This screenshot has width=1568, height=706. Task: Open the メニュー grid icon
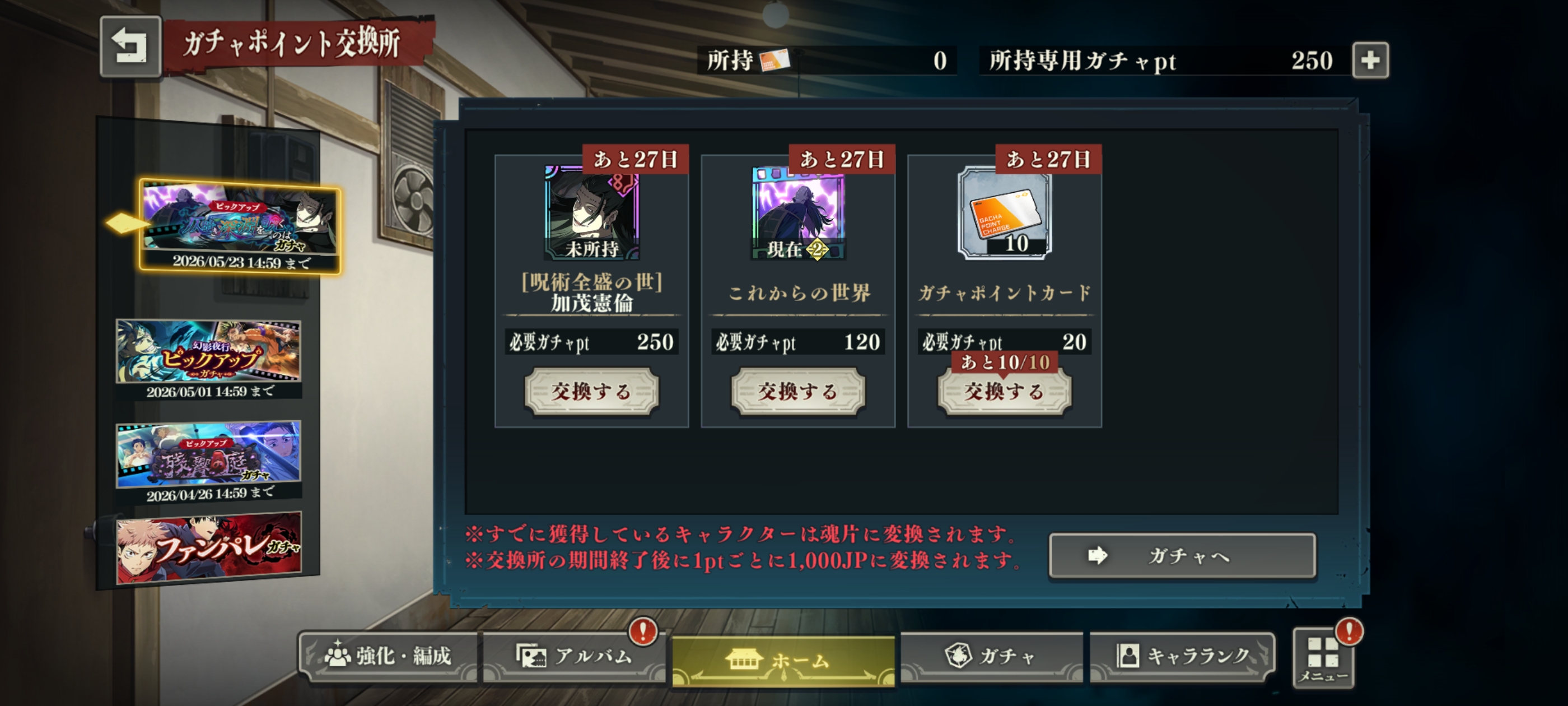tap(1323, 658)
